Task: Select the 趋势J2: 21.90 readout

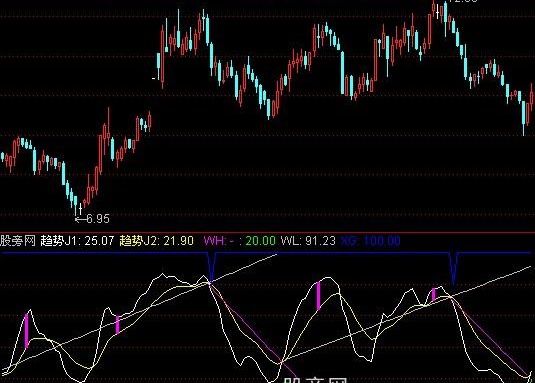Action: 157,241
